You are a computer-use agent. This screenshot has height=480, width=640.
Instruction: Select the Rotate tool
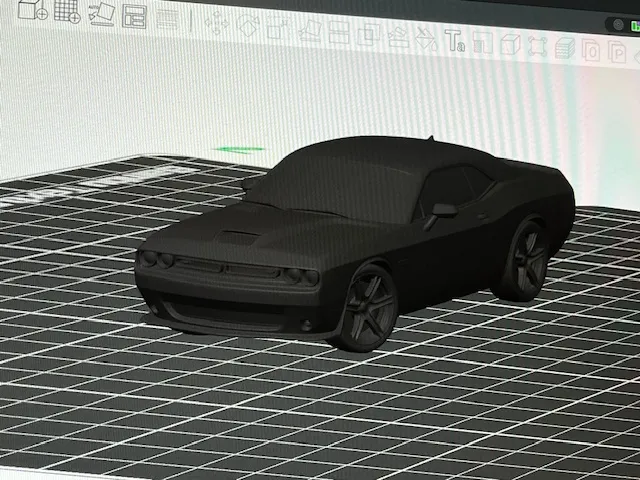pyautogui.click(x=248, y=26)
